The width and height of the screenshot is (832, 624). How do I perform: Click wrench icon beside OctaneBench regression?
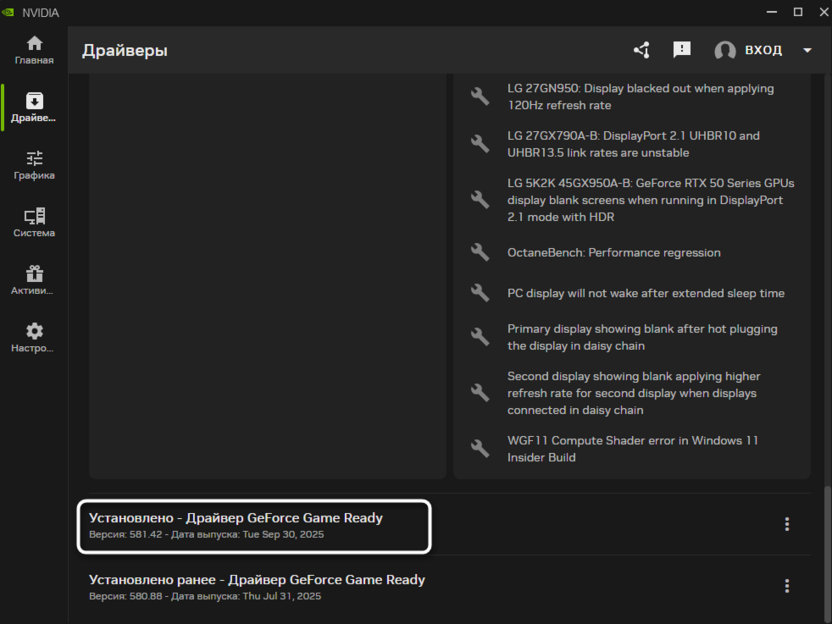480,252
